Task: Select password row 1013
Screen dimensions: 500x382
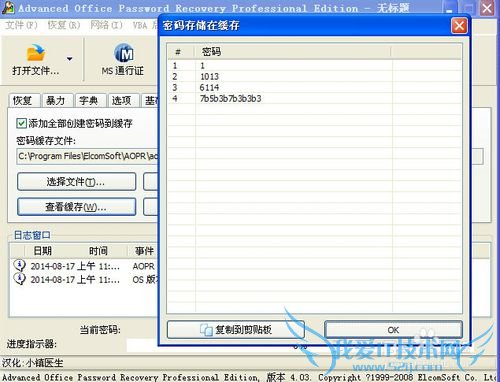Action: (315, 76)
